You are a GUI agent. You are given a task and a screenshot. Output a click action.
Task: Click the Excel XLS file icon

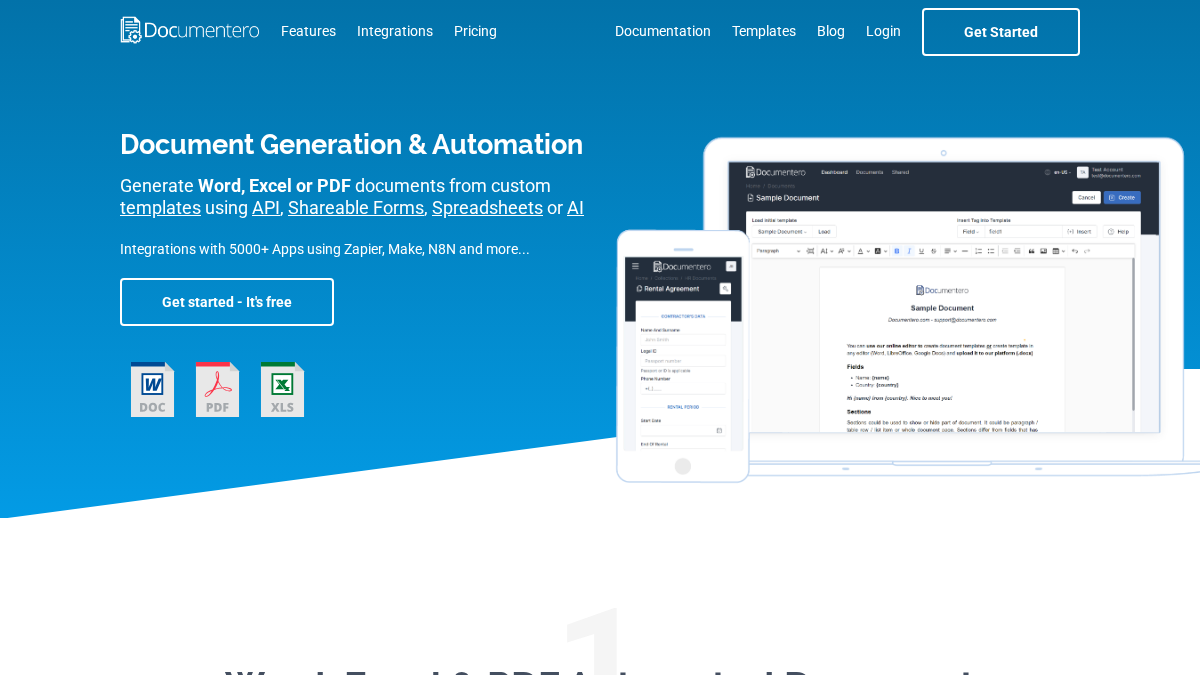282,389
